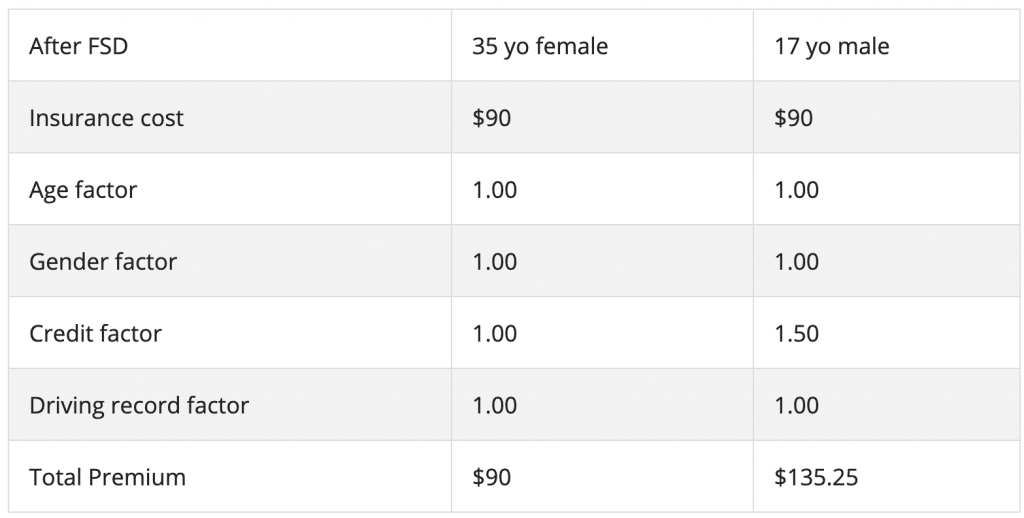Click the "After FSD" header cell
This screenshot has height=518, width=1024.
(x=79, y=46)
